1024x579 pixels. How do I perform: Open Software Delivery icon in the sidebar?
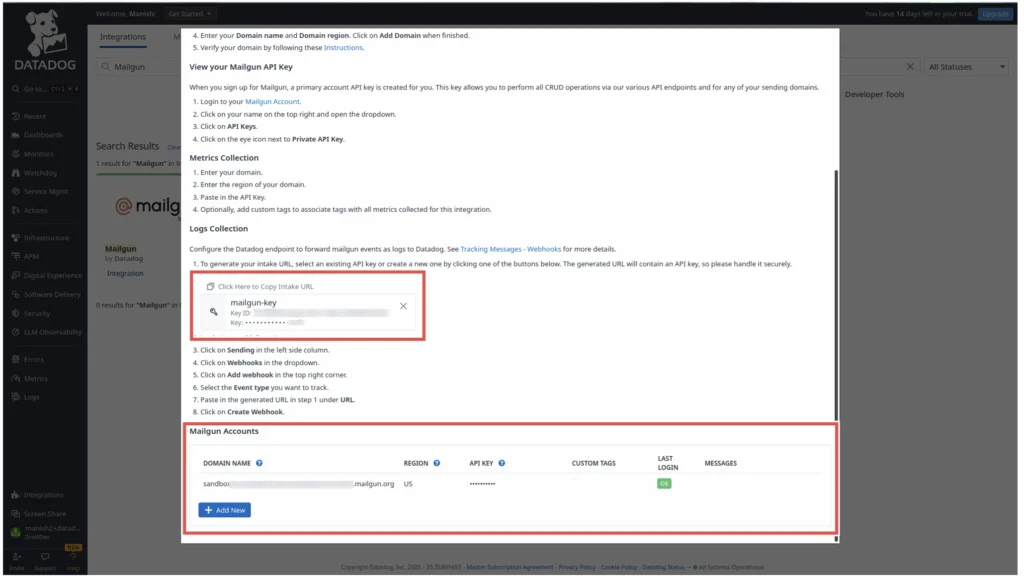coord(16,295)
